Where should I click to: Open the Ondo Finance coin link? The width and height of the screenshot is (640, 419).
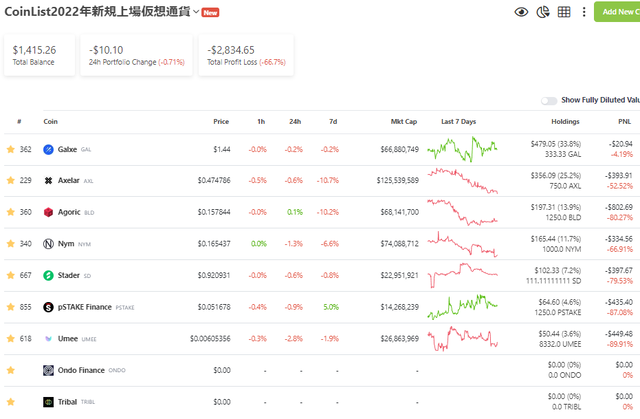click(x=81, y=370)
